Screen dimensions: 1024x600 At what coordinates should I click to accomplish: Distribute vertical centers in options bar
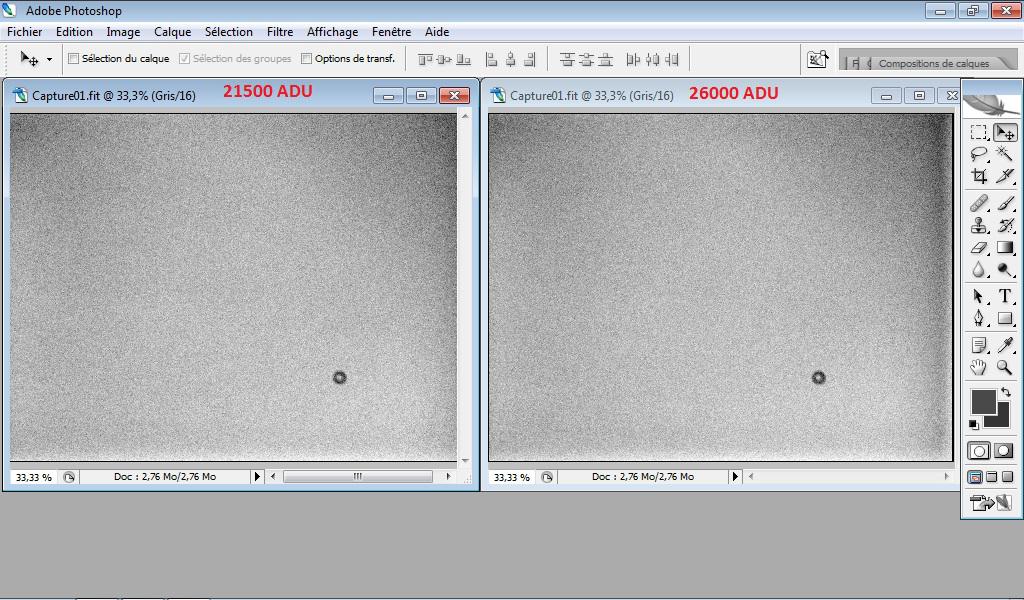[586, 59]
